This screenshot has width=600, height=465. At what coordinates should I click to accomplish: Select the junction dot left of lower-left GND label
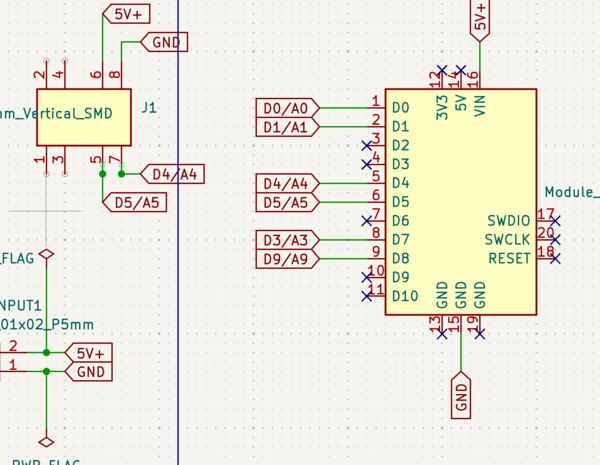47,372
